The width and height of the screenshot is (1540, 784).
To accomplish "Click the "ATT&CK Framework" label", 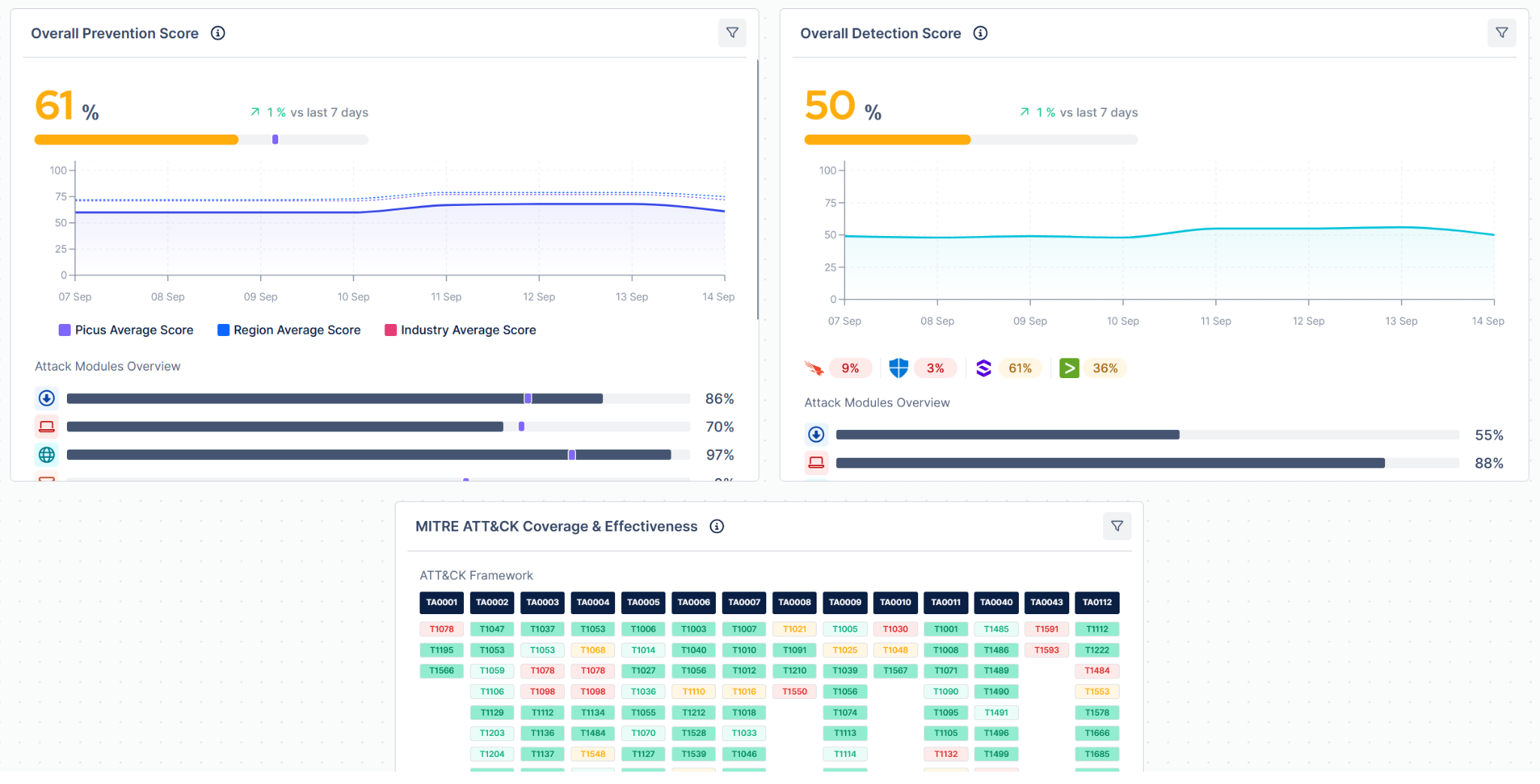I will pos(476,576).
